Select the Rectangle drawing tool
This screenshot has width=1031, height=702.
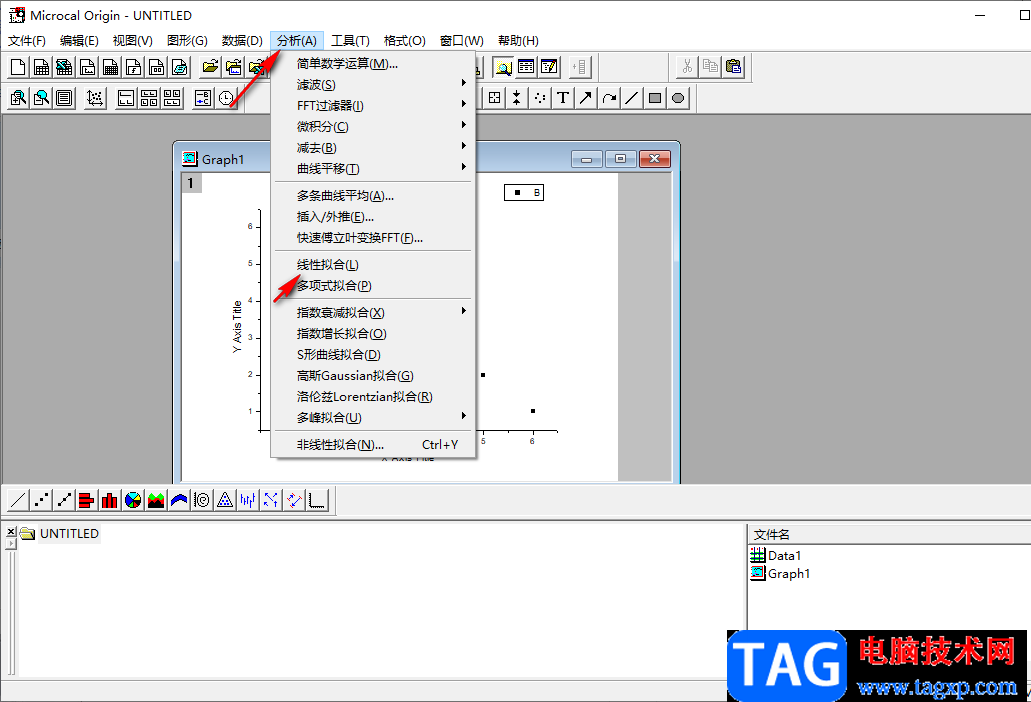(x=655, y=99)
